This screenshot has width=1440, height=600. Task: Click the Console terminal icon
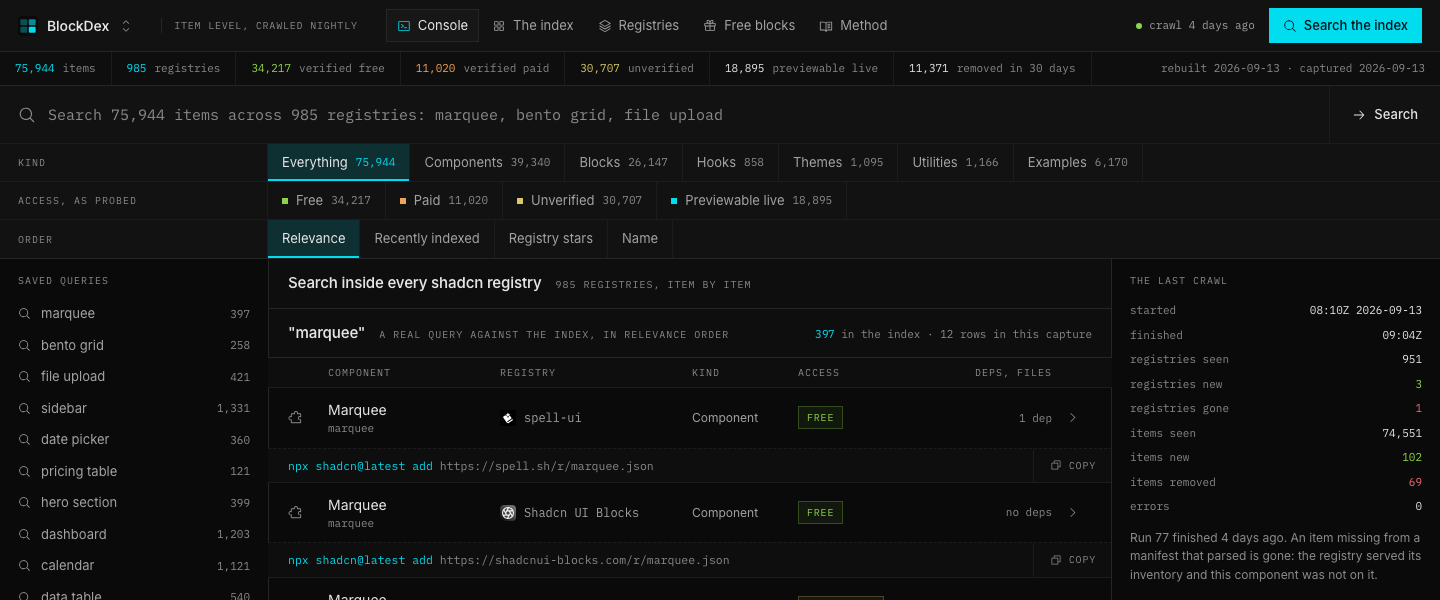[x=404, y=26]
